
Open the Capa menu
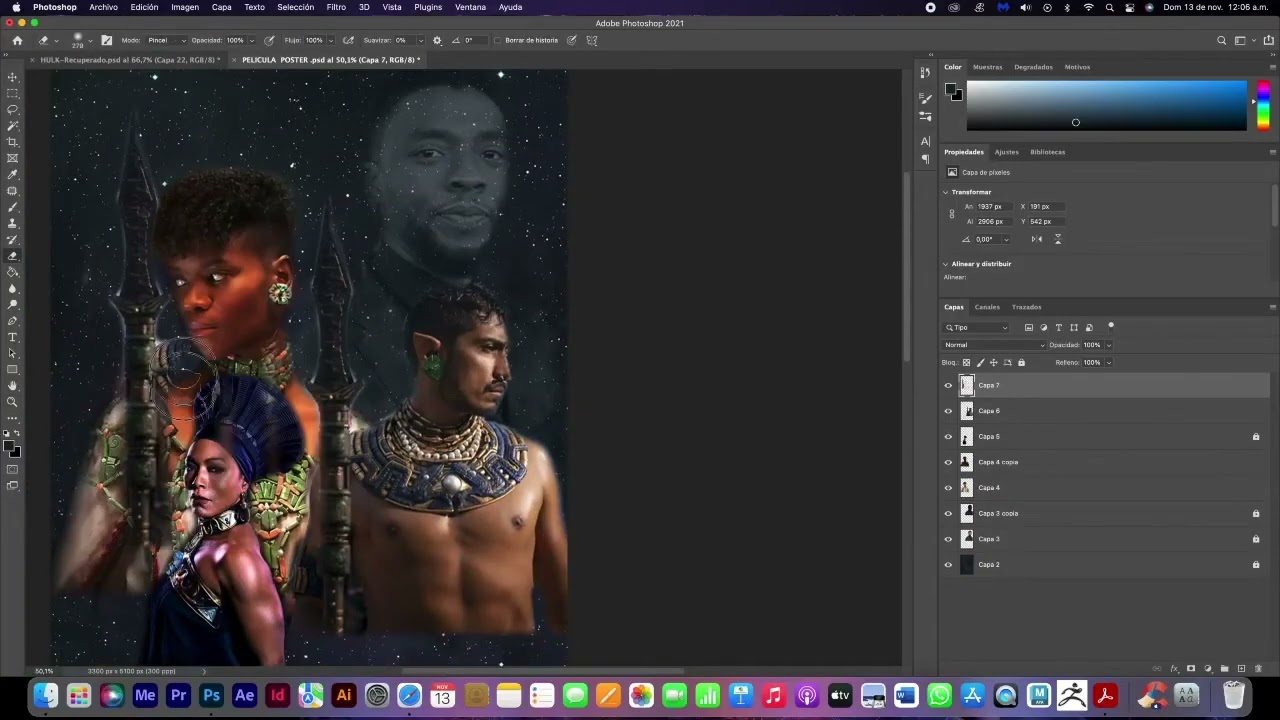point(221,7)
